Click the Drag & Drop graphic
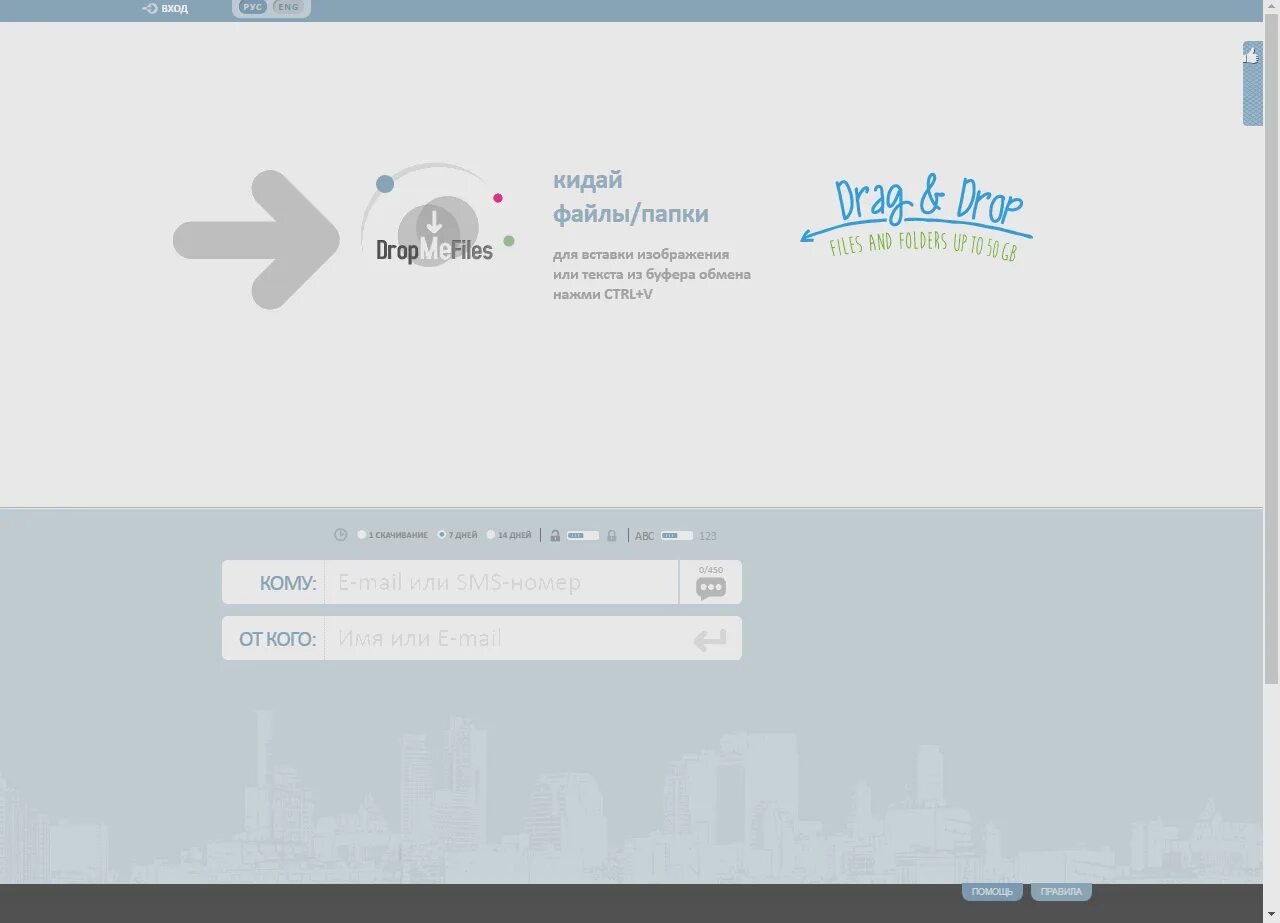This screenshot has height=923, width=1280. pyautogui.click(x=917, y=219)
